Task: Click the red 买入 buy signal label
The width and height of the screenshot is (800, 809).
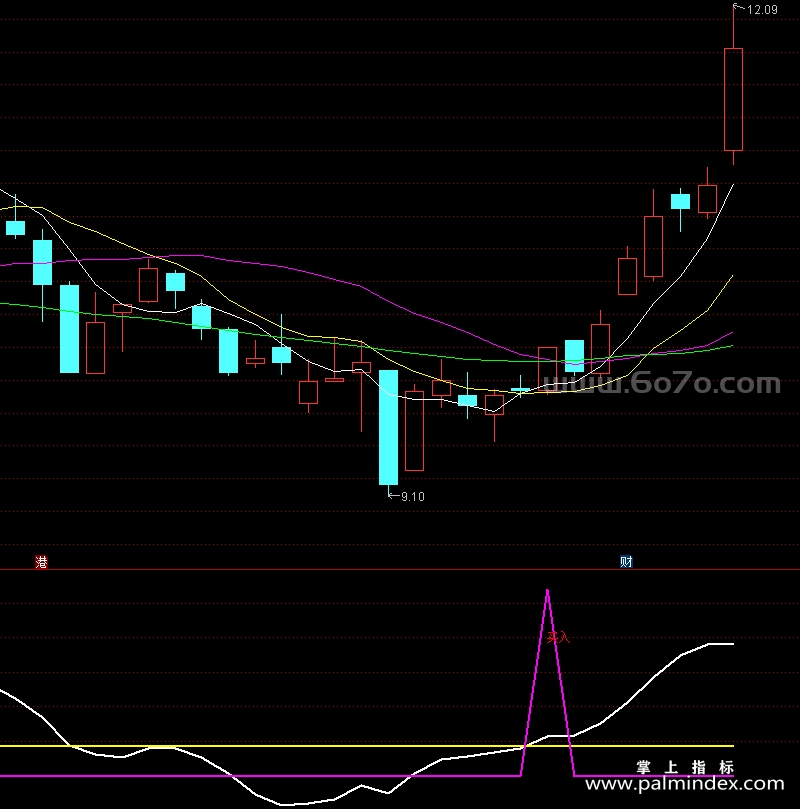Action: pos(559,638)
